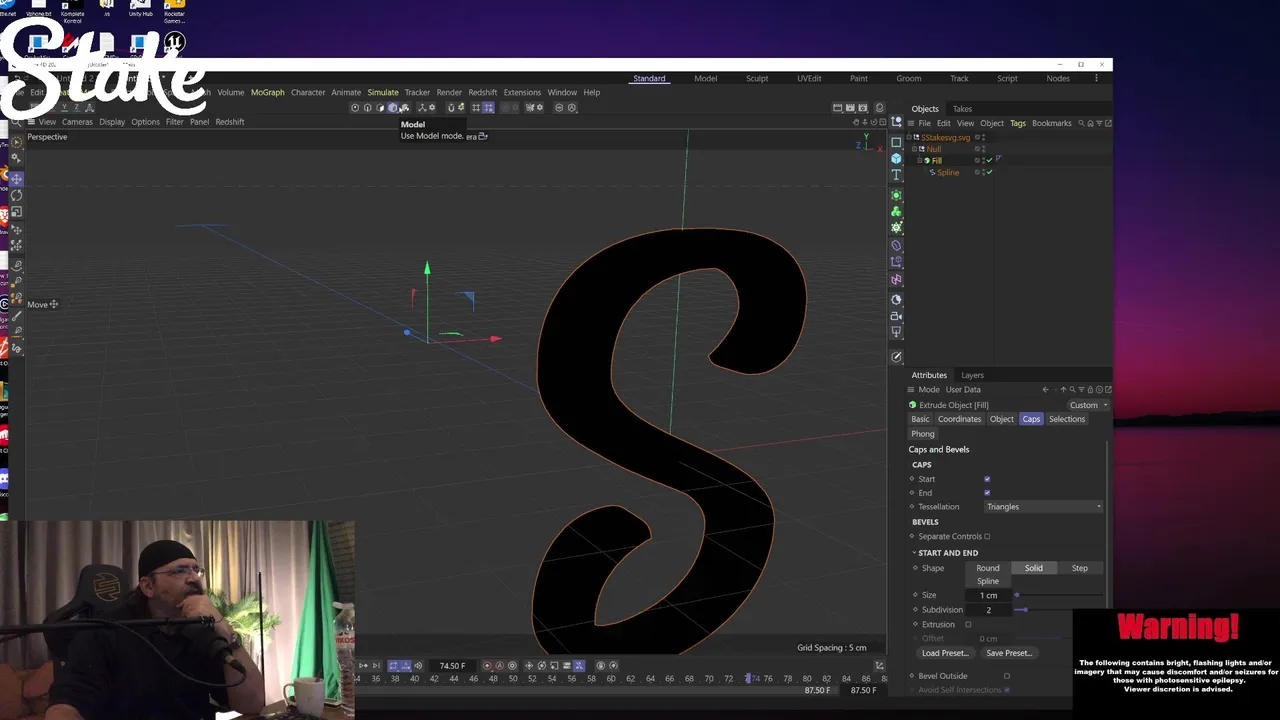
Task: Click the search icon in the Objects manager
Action: click(1081, 123)
